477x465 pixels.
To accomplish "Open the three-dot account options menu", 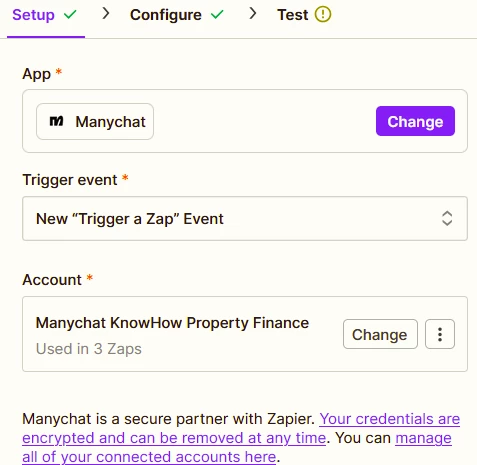I will 440,334.
